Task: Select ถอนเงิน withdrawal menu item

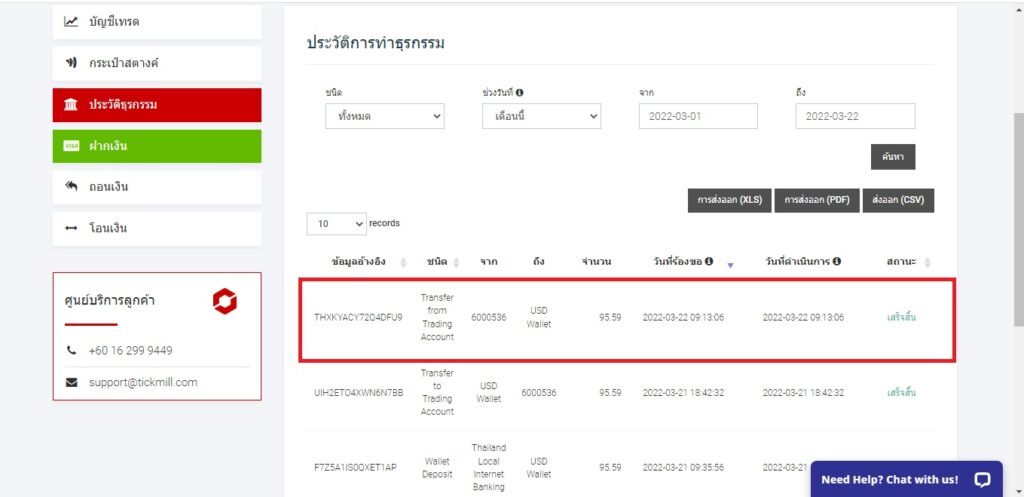Action: point(157,187)
